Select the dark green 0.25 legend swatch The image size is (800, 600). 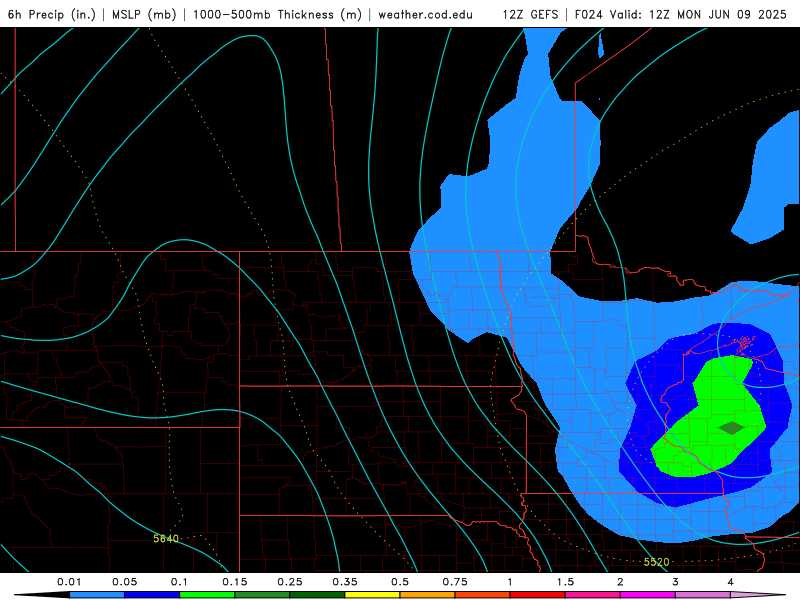317,595
